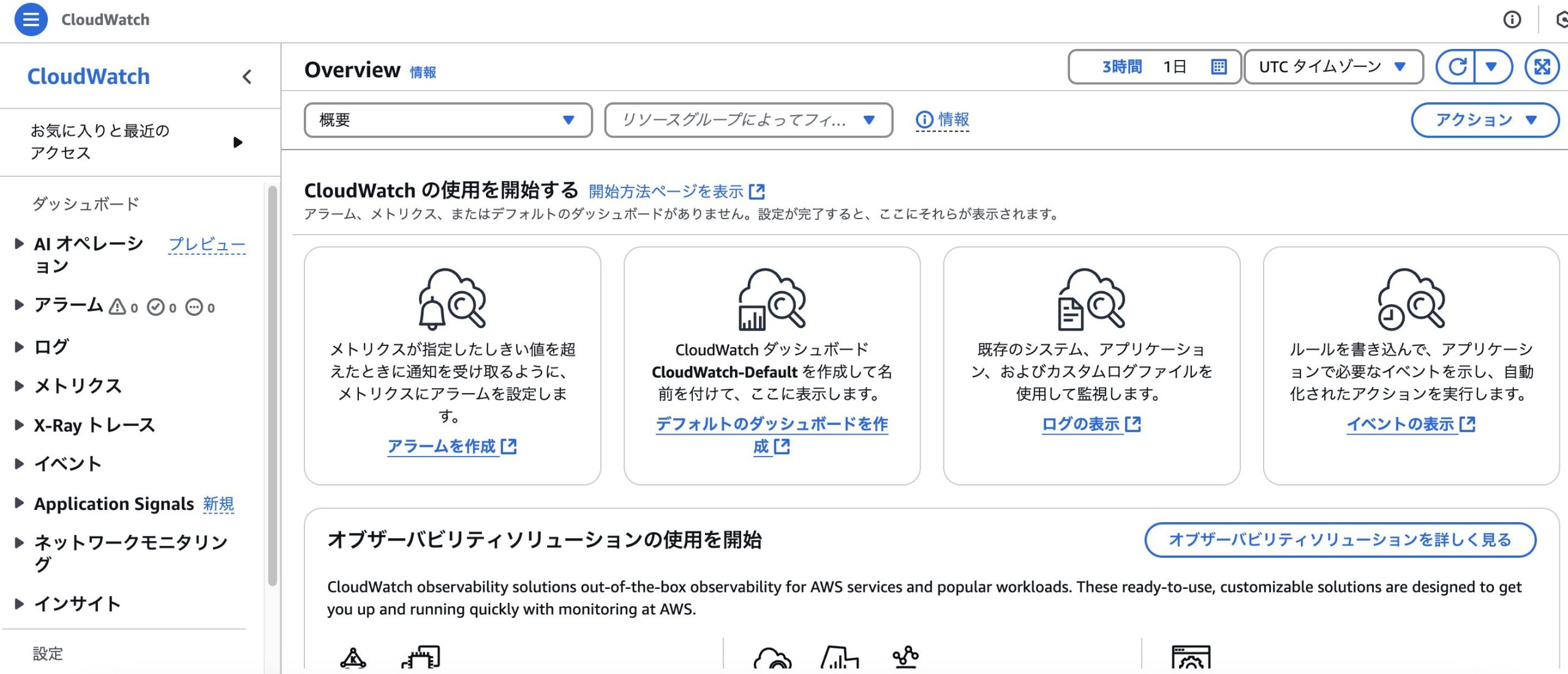Expand the イベント navigation section
Image resolution: width=1568 pixels, height=674 pixels.
pyautogui.click(x=19, y=463)
